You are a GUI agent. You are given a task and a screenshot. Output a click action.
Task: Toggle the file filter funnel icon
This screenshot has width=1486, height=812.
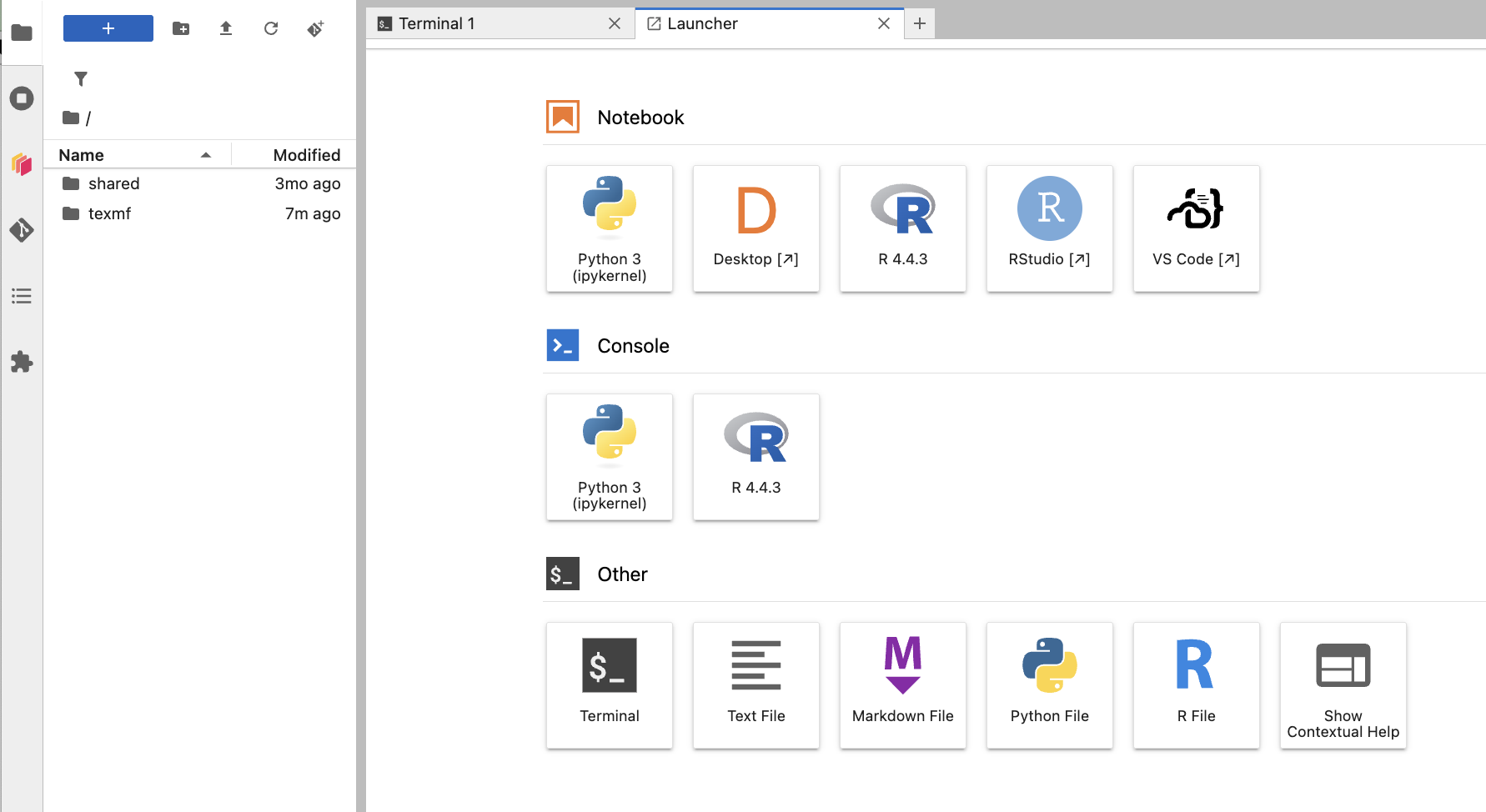pos(81,79)
